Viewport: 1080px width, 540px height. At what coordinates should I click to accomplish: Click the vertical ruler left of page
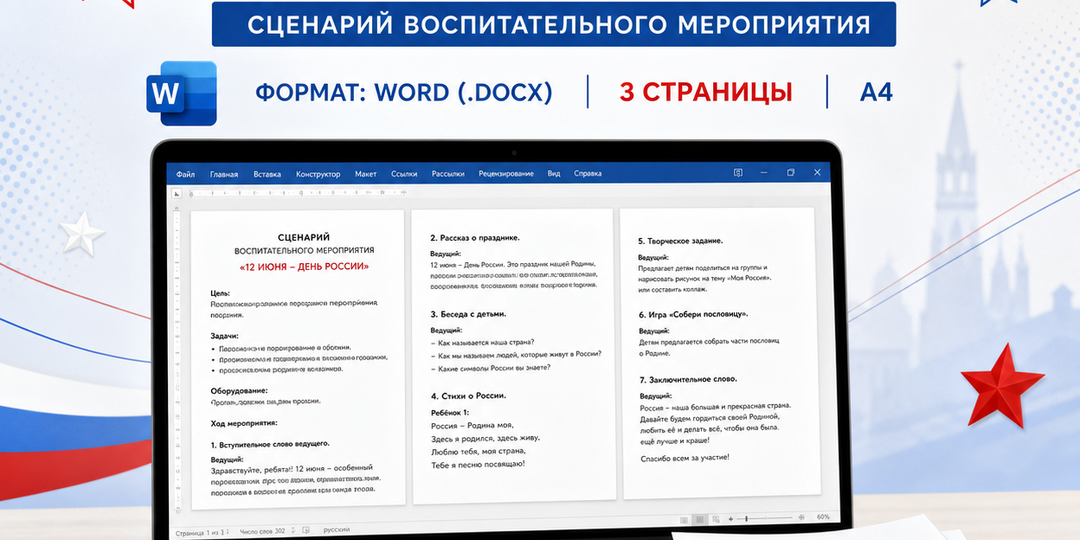(178, 358)
